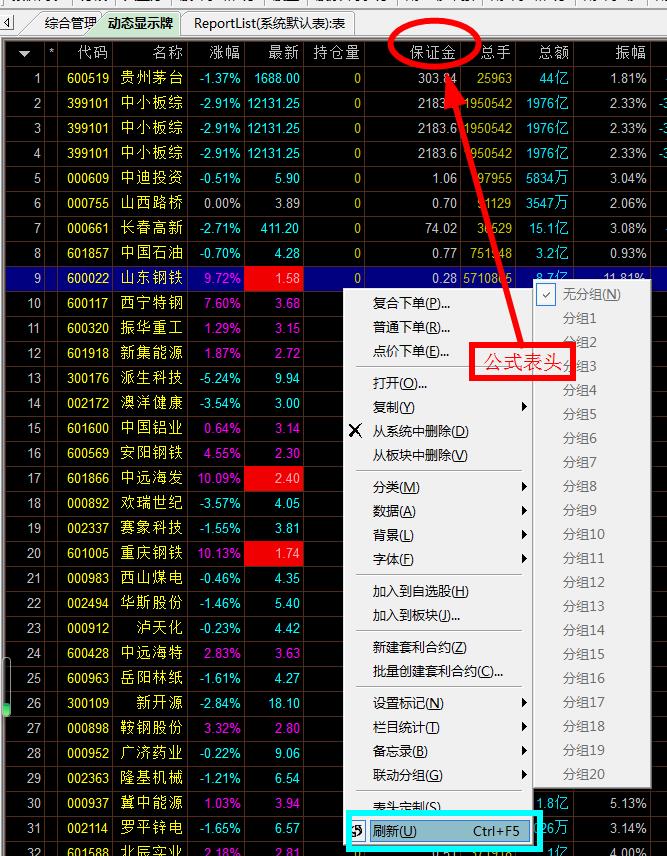Click the asterisk marker column header
The height and width of the screenshot is (856, 667).
pos(51,52)
